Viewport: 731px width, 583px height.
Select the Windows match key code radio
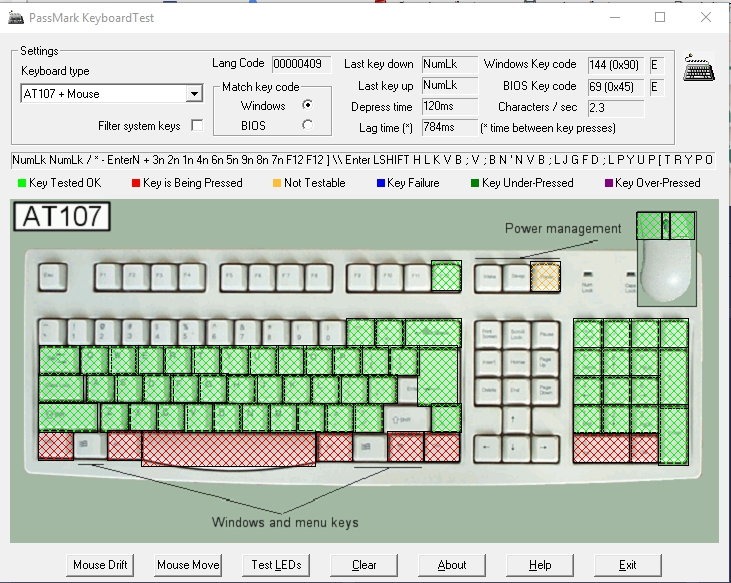(307, 105)
